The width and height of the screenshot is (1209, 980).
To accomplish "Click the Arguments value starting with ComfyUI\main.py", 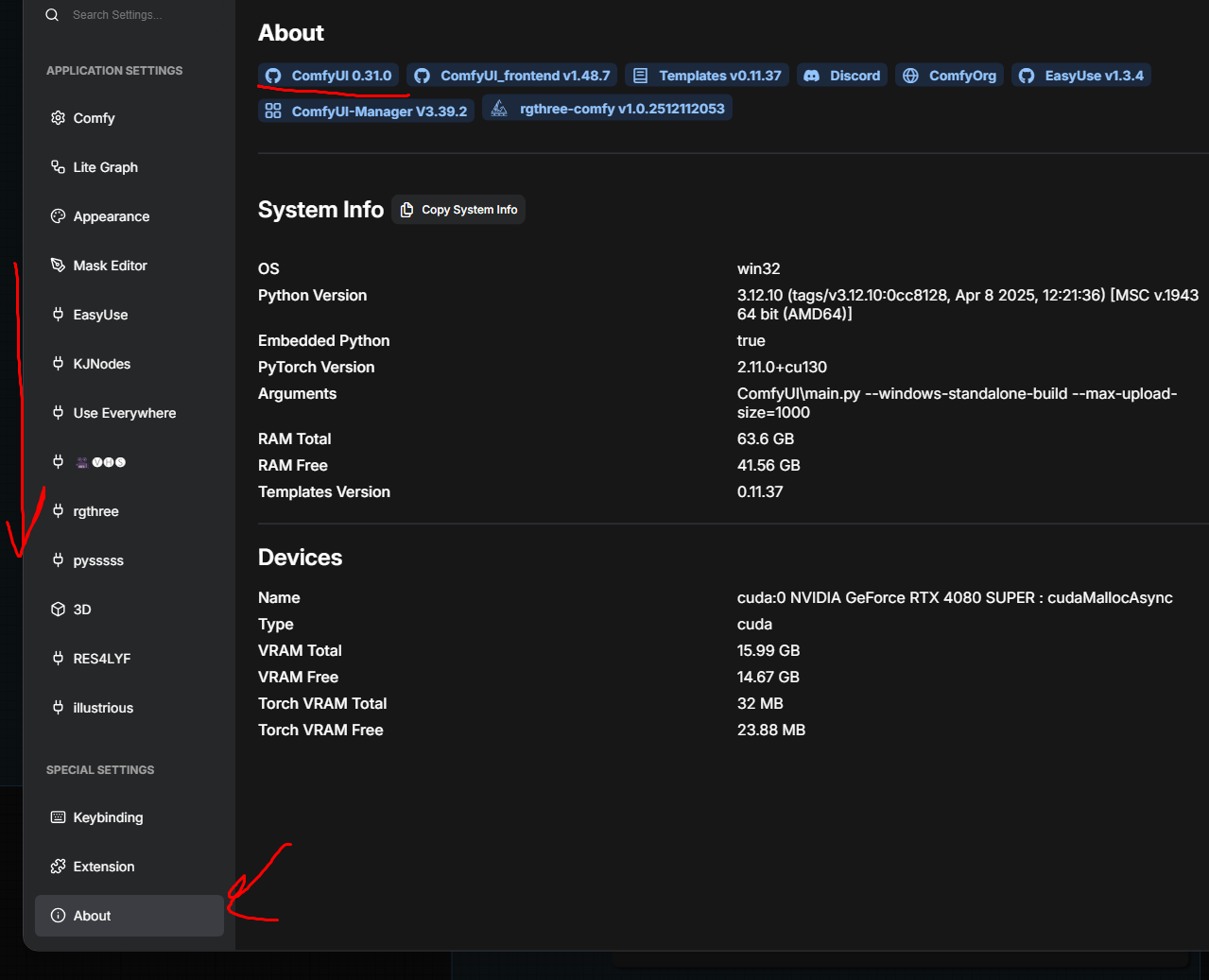I will coord(957,403).
